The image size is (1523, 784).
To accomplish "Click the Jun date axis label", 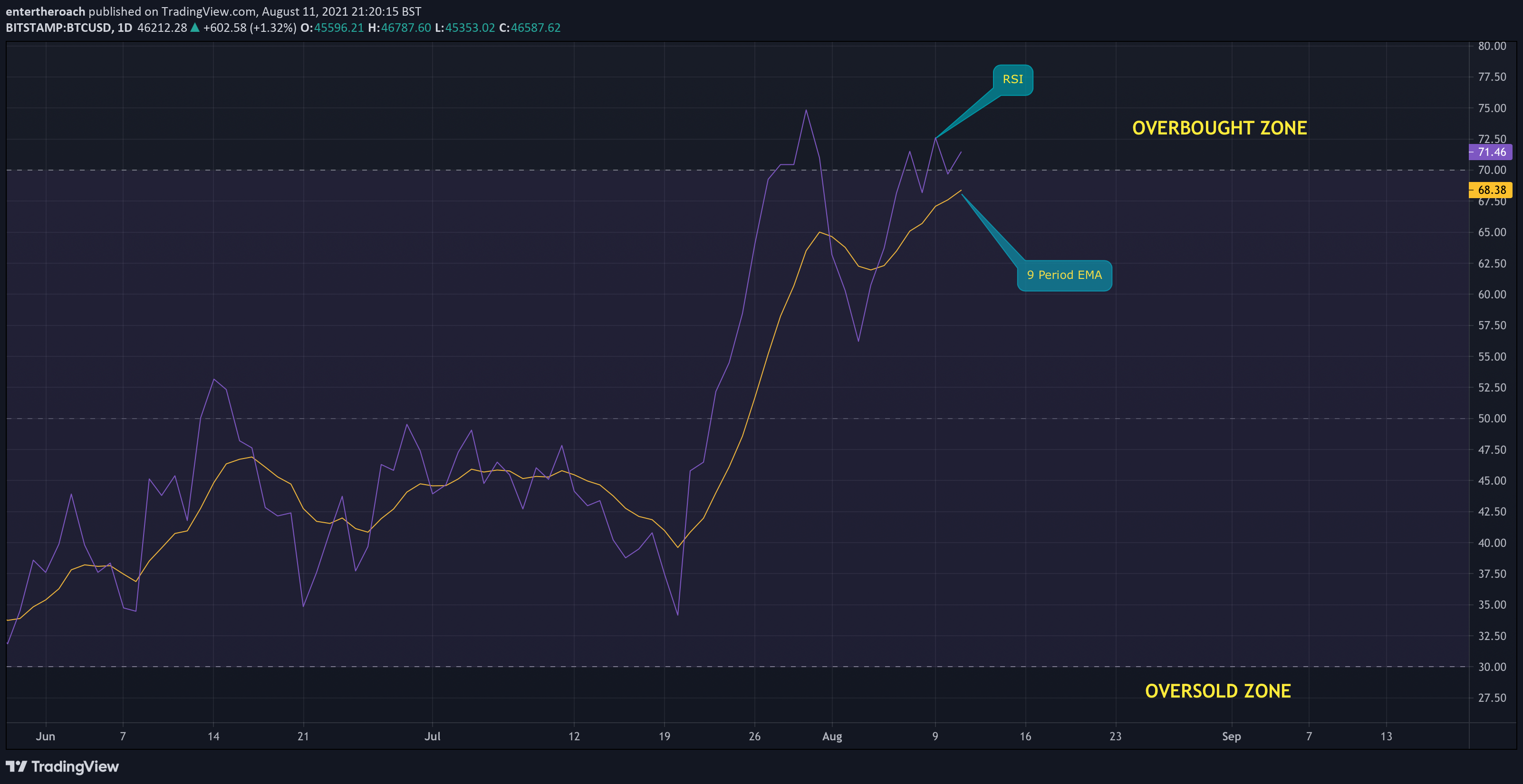I will tap(46, 736).
